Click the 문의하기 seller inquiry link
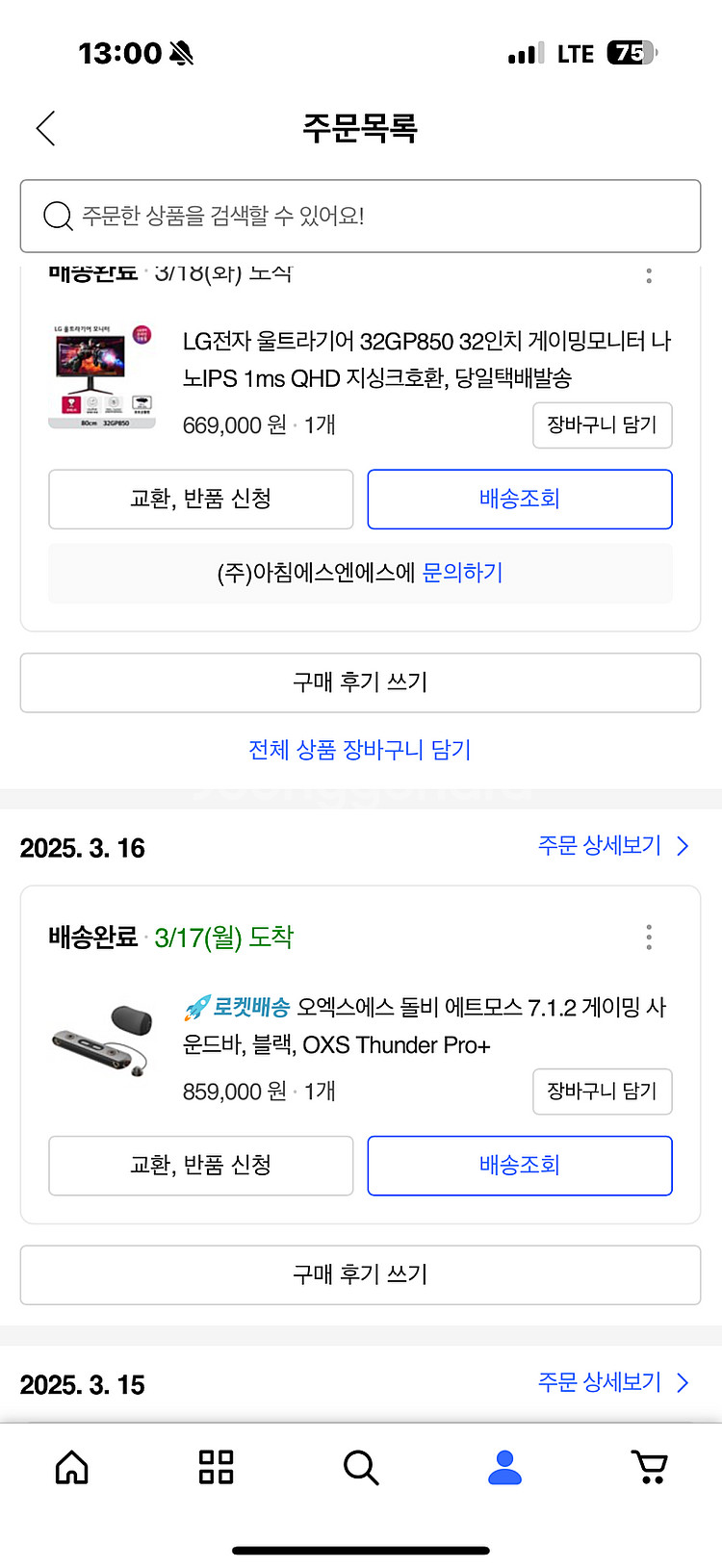The height and width of the screenshot is (1568, 722). point(463,573)
